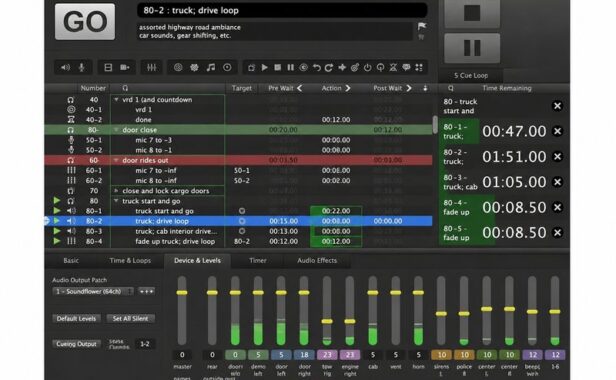The image size is (616, 380).
Task: Click the arrow beside Pre Wait header
Action: (300, 88)
